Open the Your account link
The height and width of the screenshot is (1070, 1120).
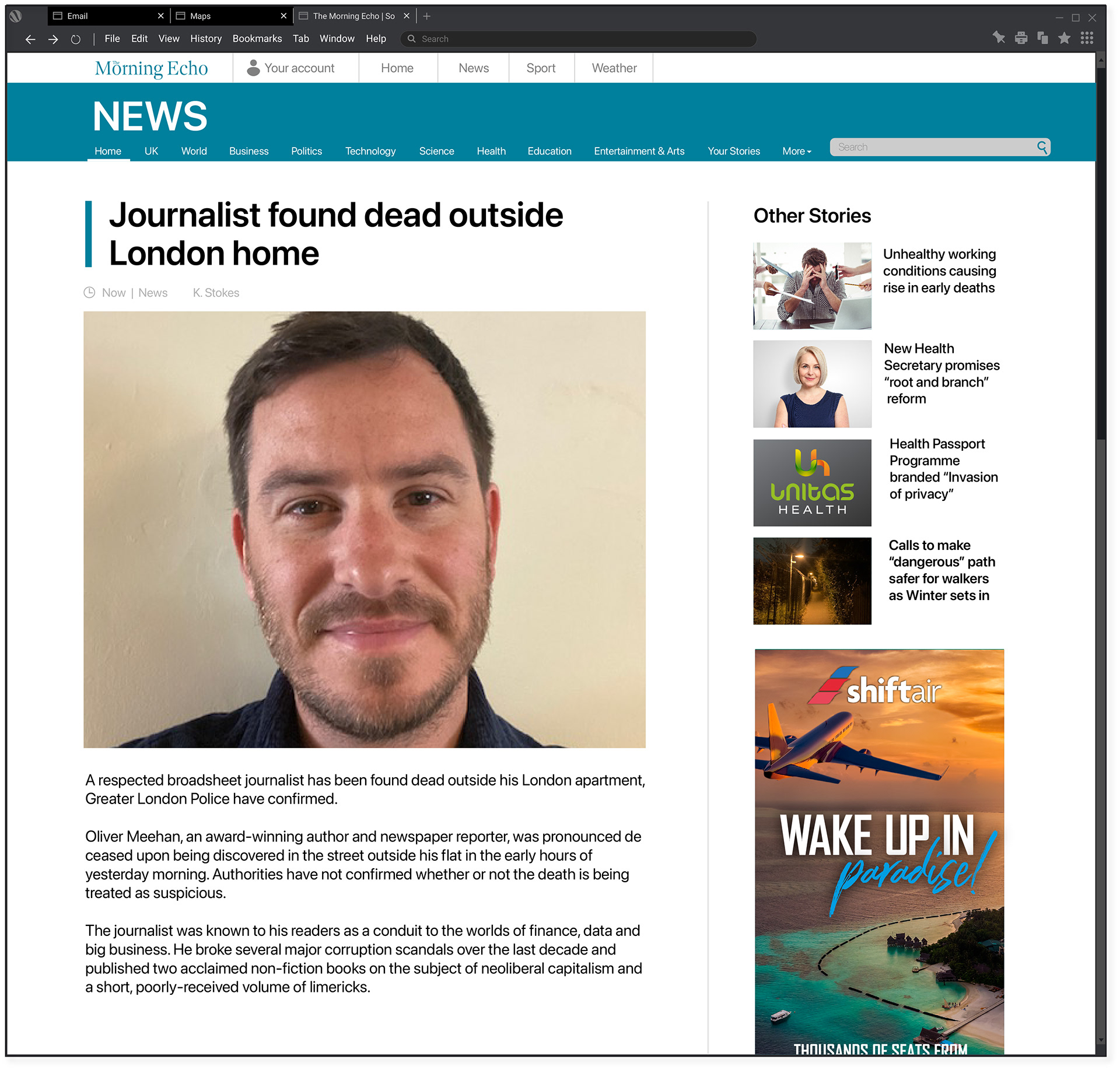299,68
